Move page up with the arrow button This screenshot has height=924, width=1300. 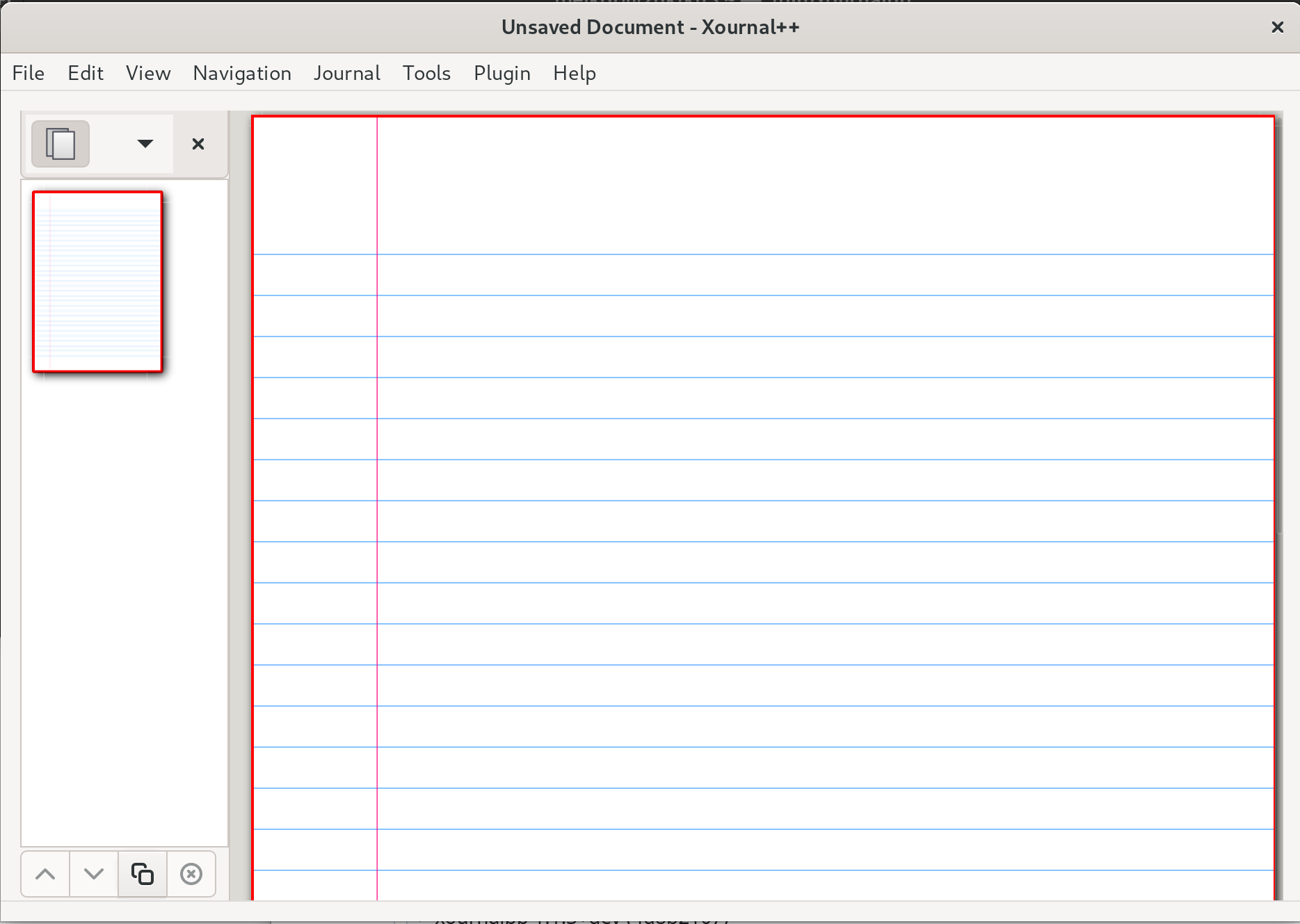[x=45, y=874]
